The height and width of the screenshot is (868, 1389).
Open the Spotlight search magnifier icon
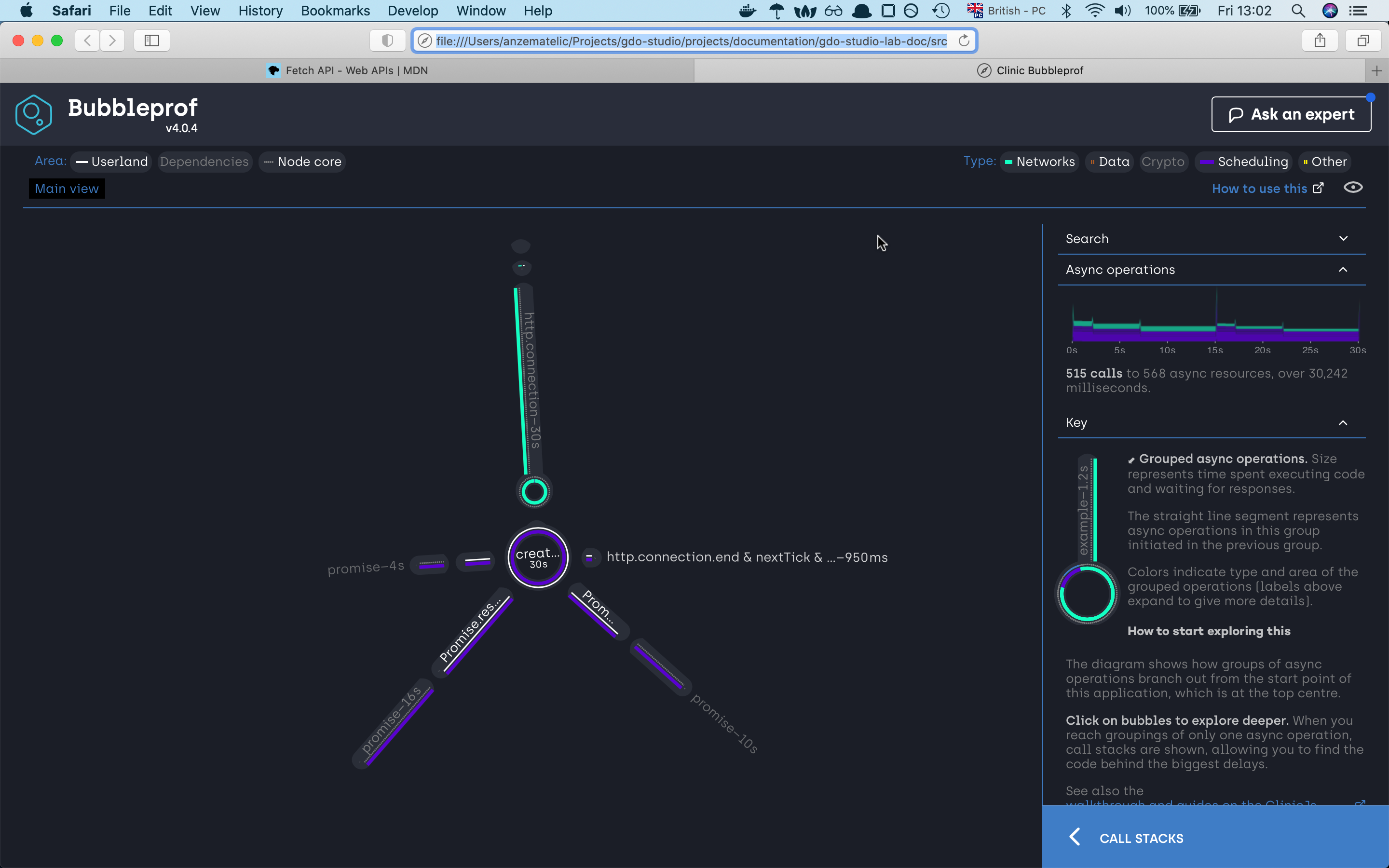(1298, 11)
